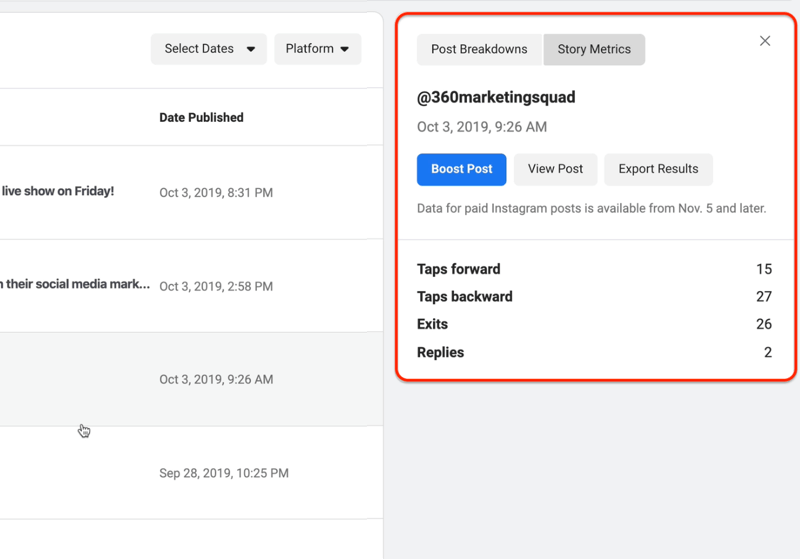Select the Exits metric row
This screenshot has width=800, height=559.
[x=594, y=324]
